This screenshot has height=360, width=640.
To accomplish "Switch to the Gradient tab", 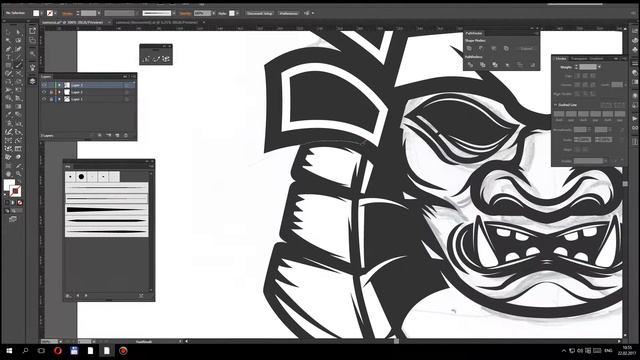I will (596, 58).
